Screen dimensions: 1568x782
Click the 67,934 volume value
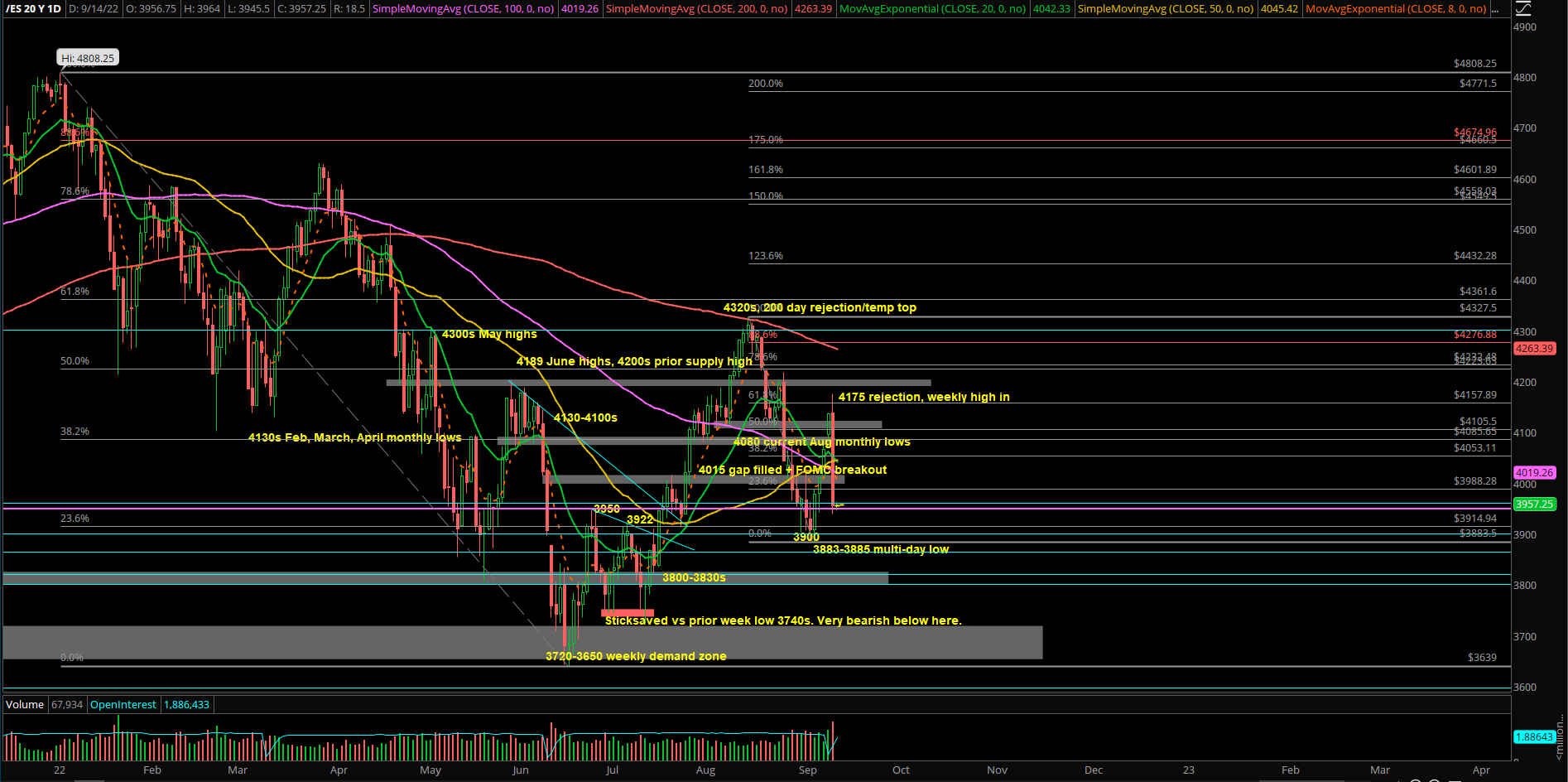pyautogui.click(x=67, y=705)
